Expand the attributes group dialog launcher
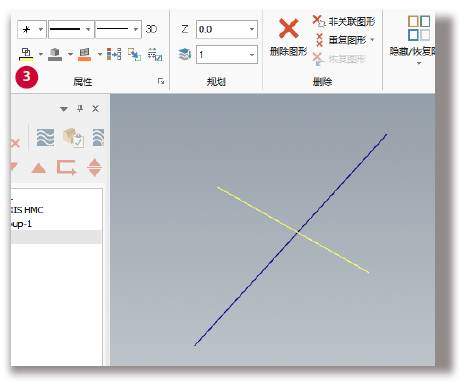This screenshot has height=384, width=471. (x=161, y=81)
